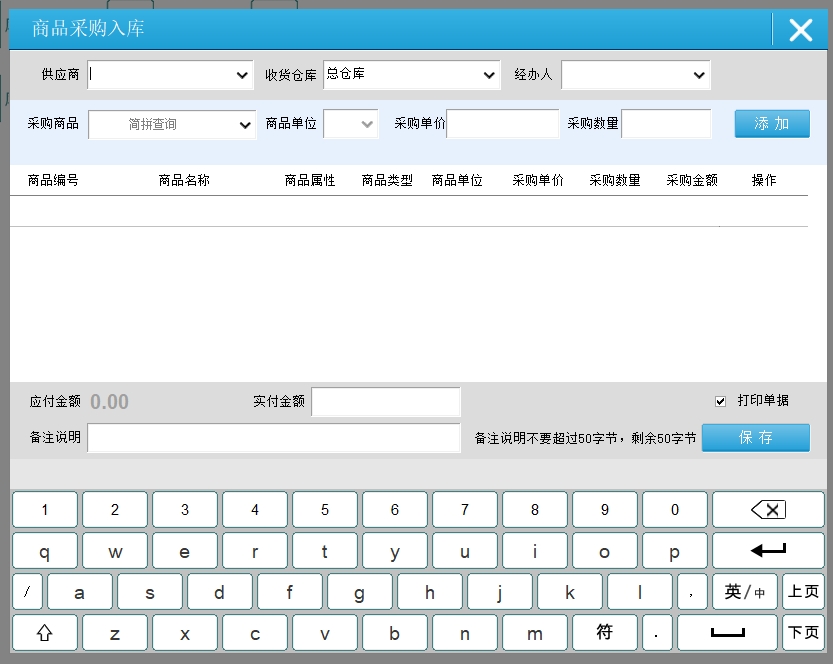The height and width of the screenshot is (664, 833).
Task: Click into the 备注说明 remarks text box
Action: point(274,438)
